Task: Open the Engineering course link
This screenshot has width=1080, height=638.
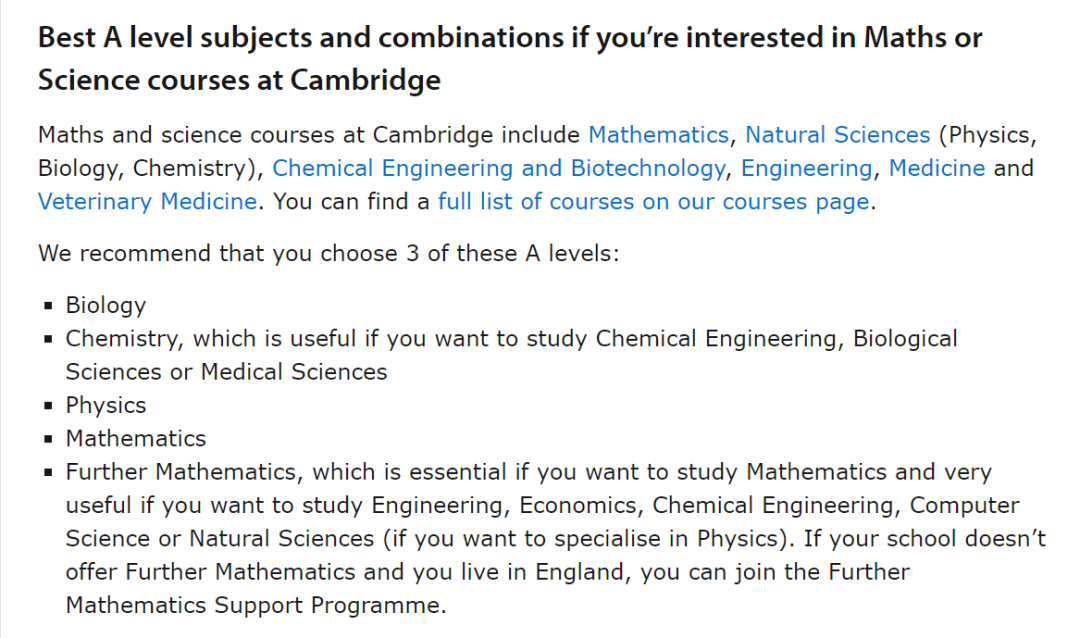Action: point(807,168)
